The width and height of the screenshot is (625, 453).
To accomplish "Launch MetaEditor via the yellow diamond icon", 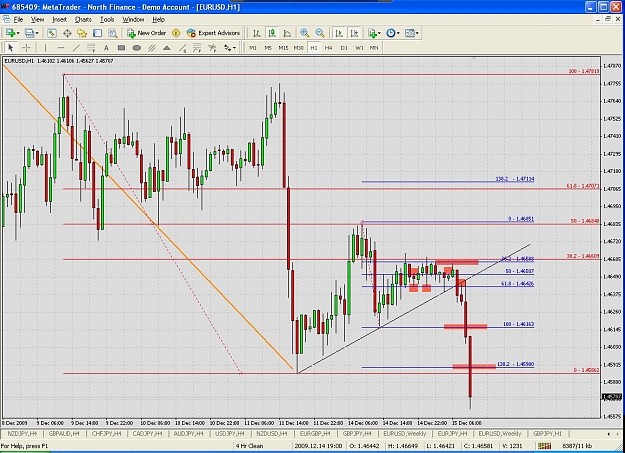I will tap(176, 33).
